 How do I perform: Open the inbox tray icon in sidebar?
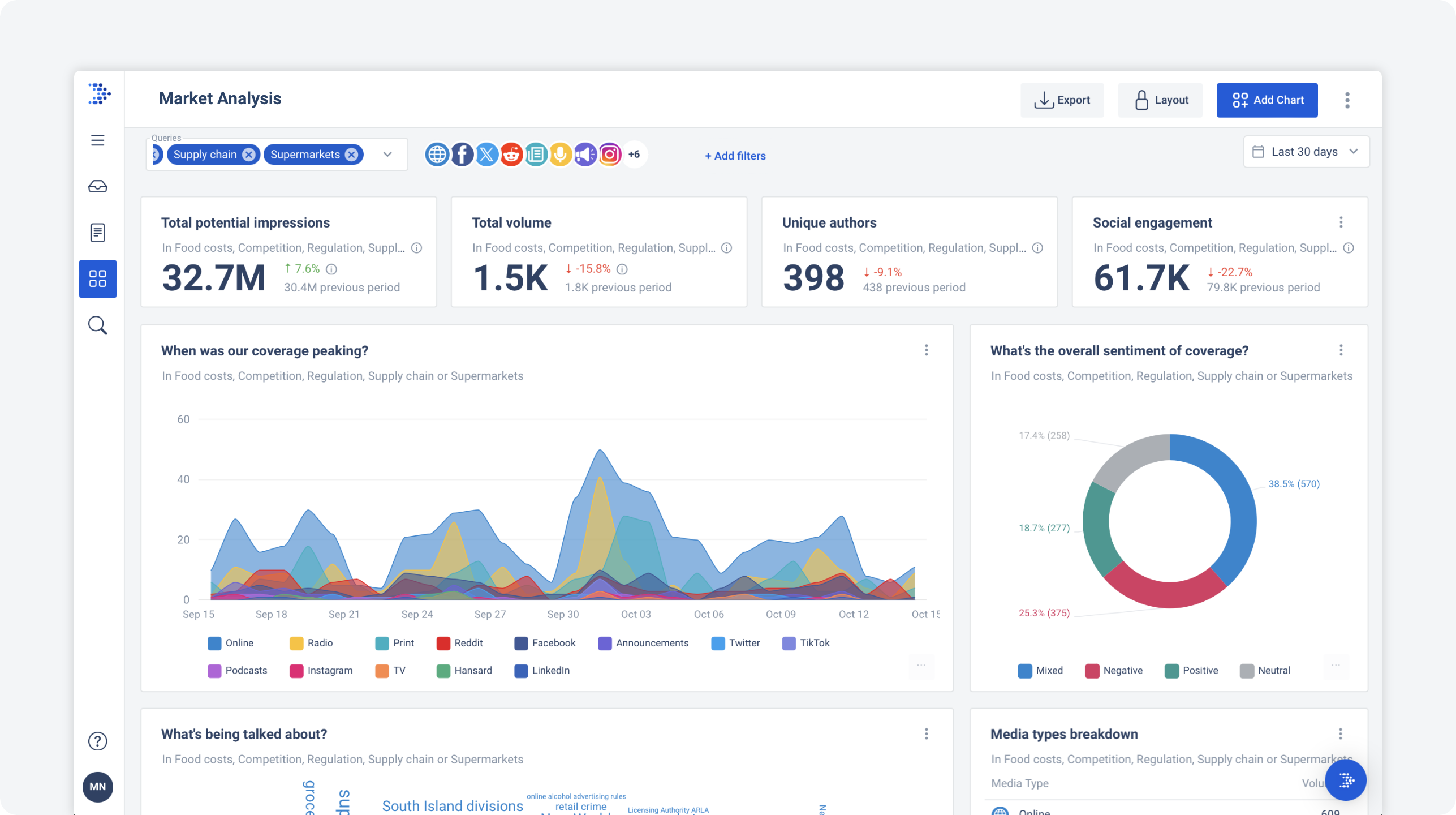(97, 186)
